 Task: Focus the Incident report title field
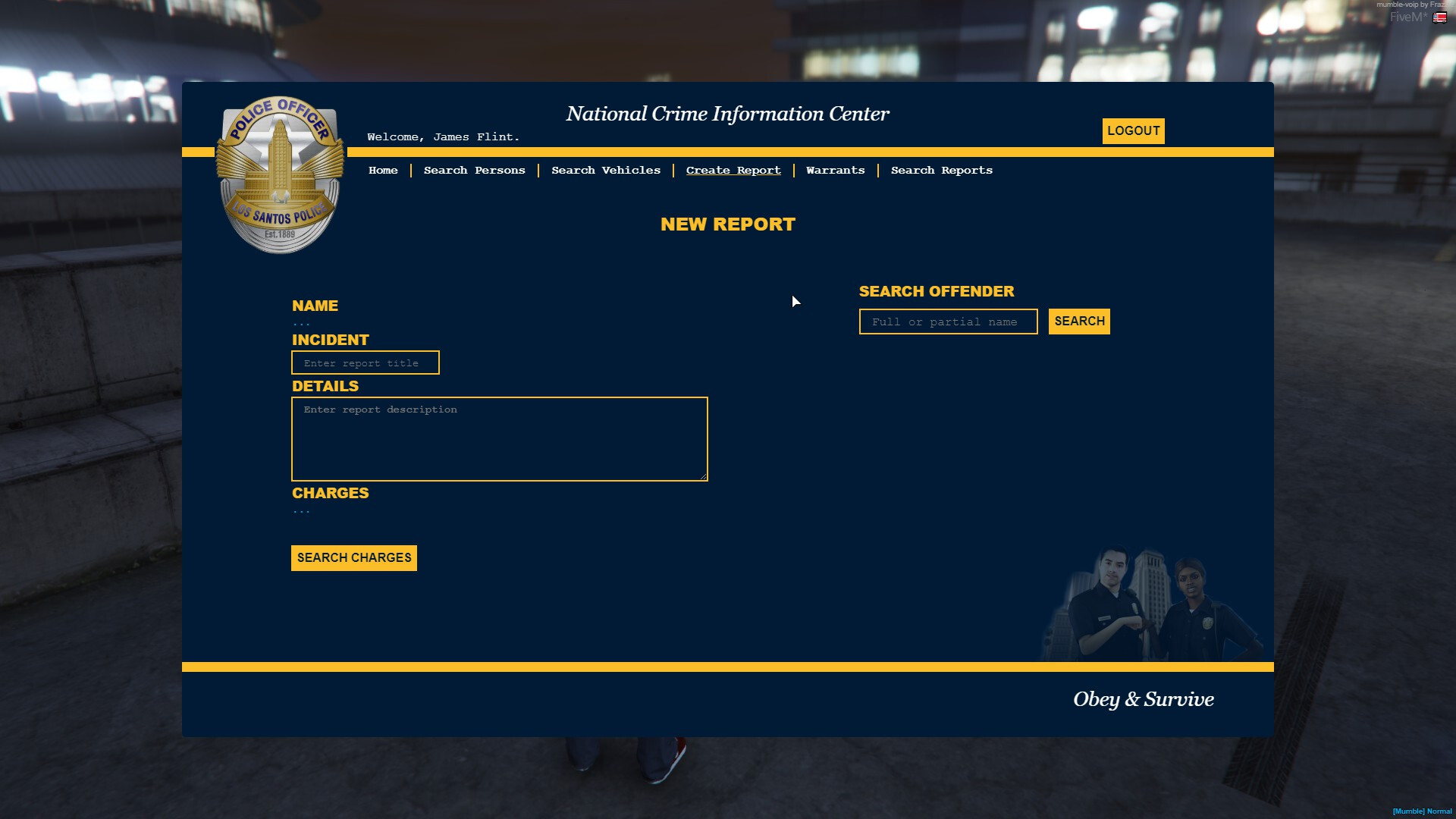[x=365, y=363]
